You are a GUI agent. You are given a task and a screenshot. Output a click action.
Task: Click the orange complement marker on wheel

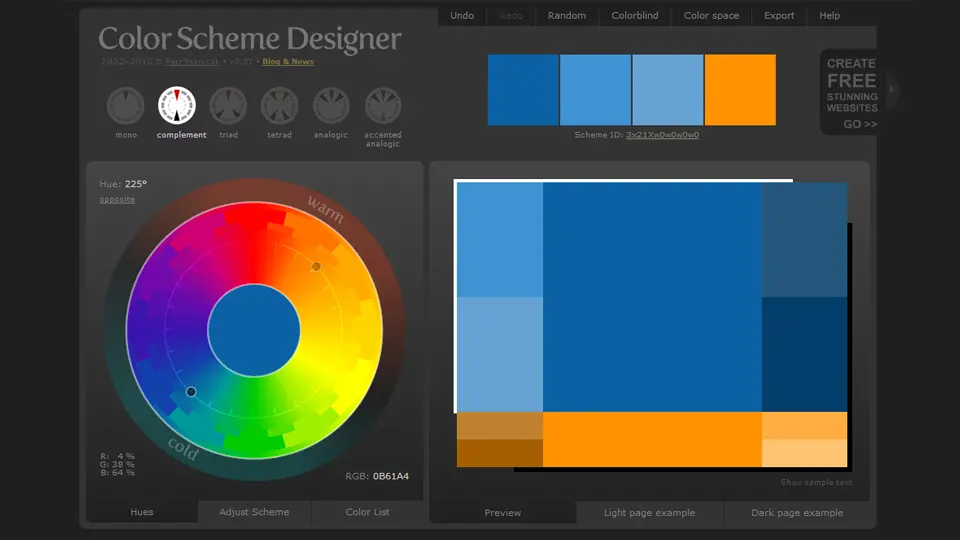click(316, 266)
